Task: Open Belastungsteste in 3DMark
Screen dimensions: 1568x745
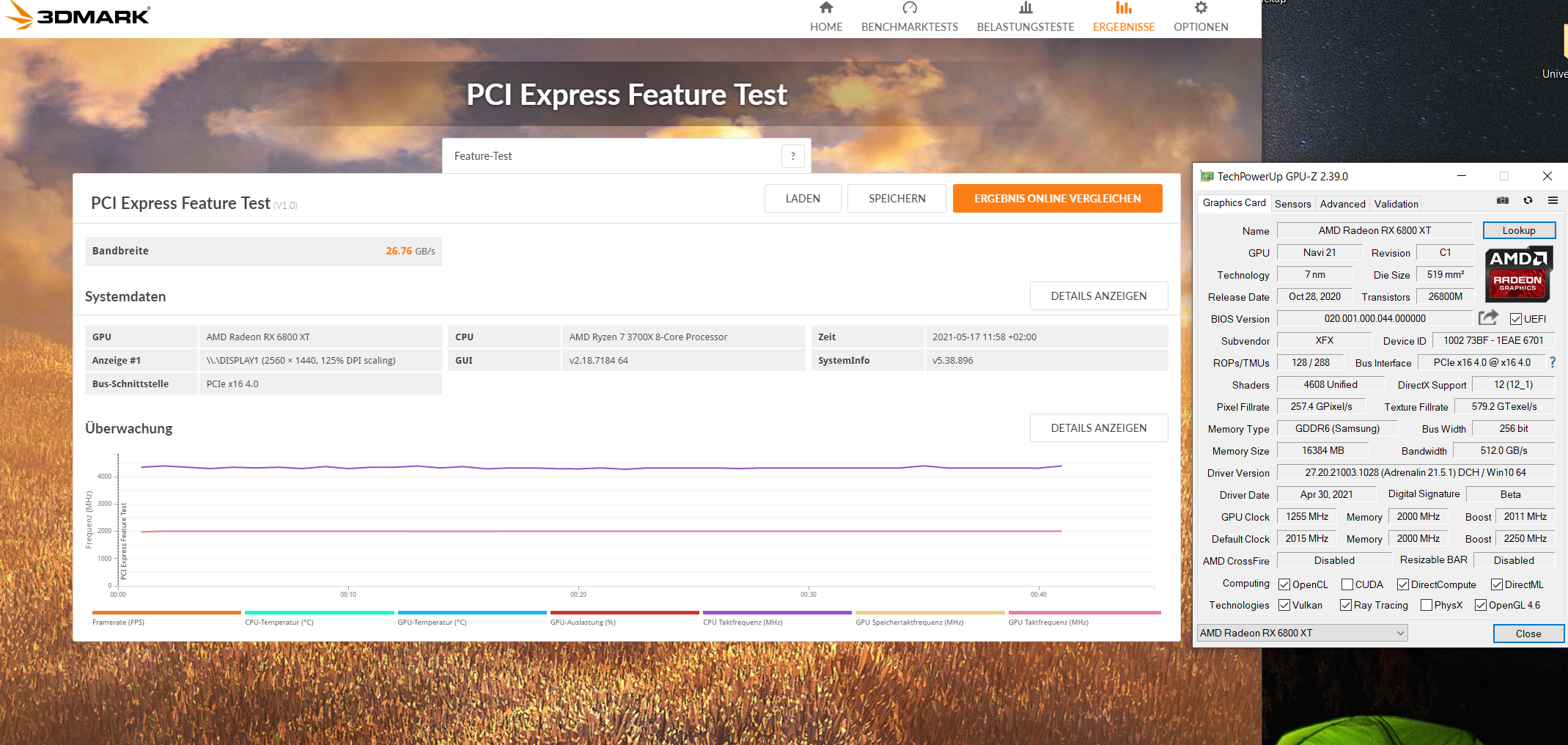Action: [x=1025, y=16]
